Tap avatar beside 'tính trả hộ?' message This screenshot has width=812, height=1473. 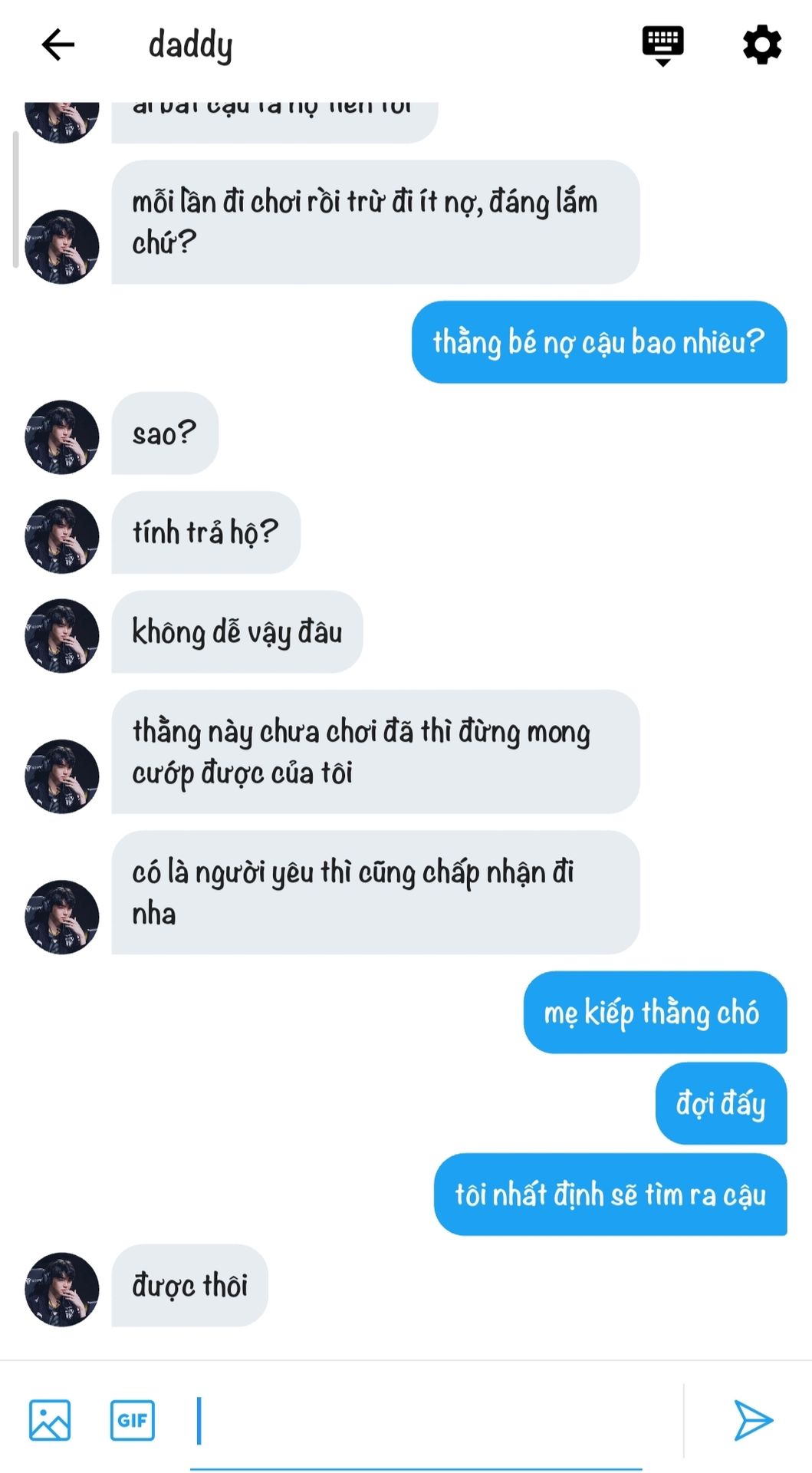pos(62,536)
